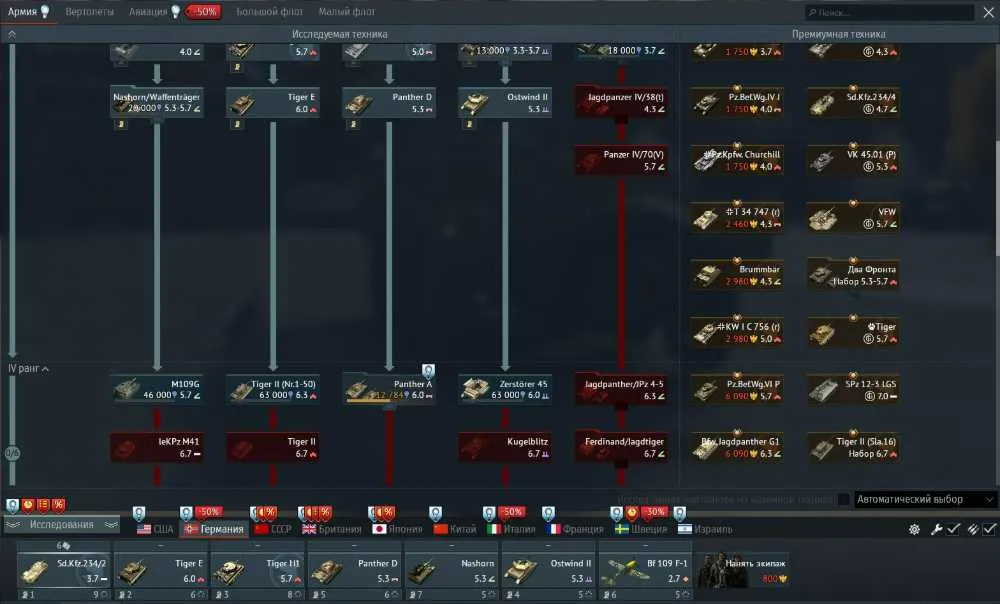Choose premium vehicle Bfw. Jagdpanther G1
This screenshot has height=604, width=1000.
738,447
